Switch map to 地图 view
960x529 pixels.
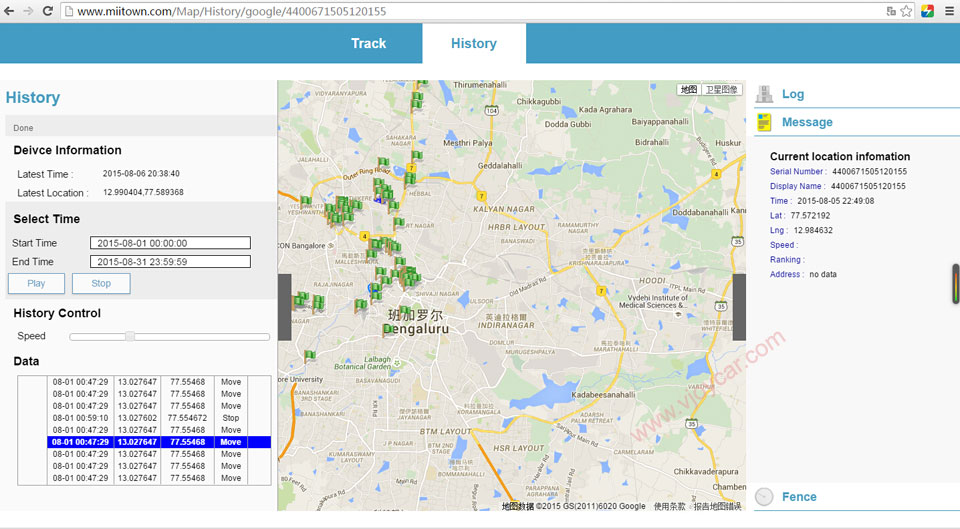(x=689, y=89)
